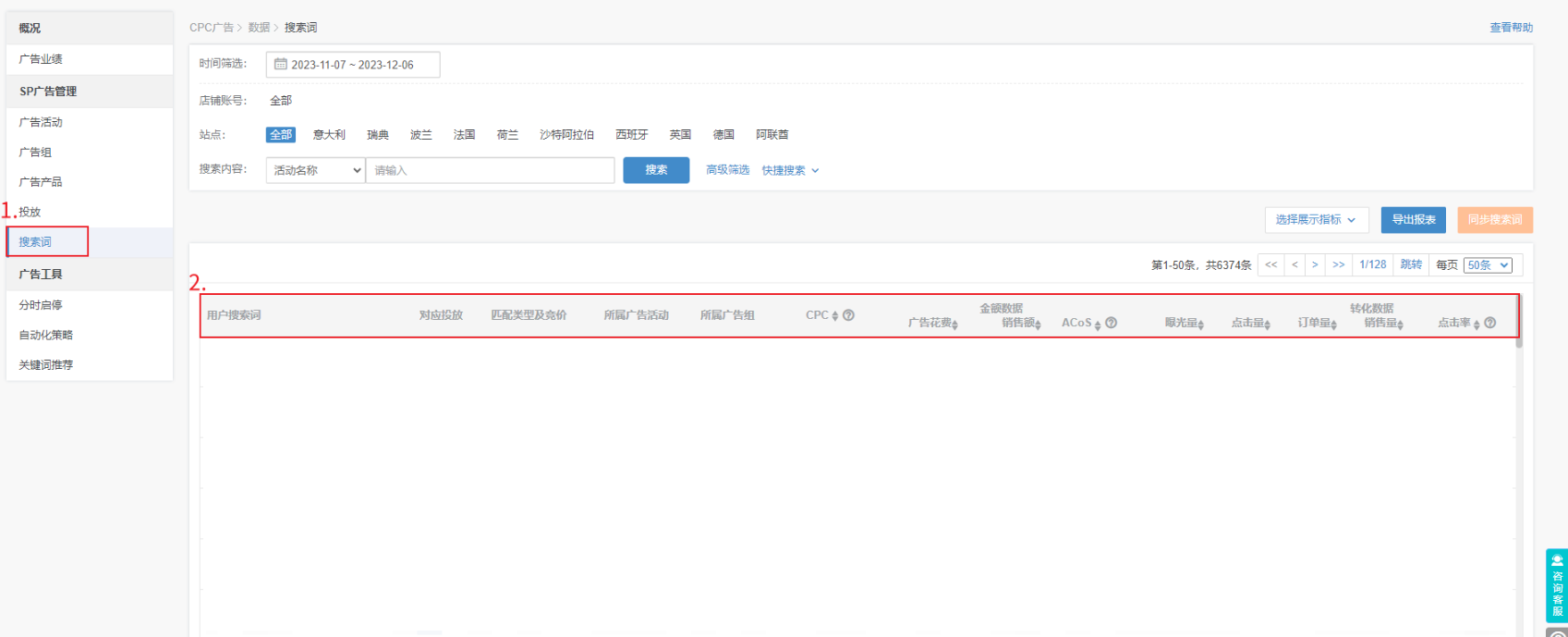Viewport: 1568px width, 637px height.
Task: Open 广告活动 in the sidebar
Action: click(x=42, y=122)
